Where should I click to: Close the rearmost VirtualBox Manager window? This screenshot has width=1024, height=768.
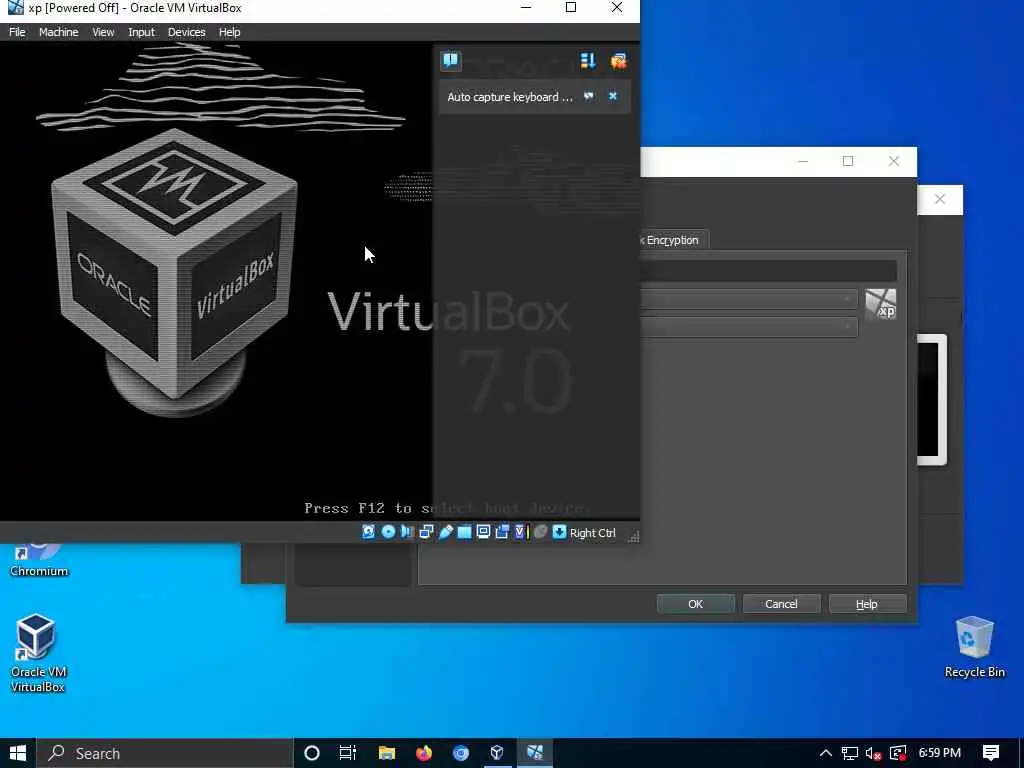(x=940, y=199)
